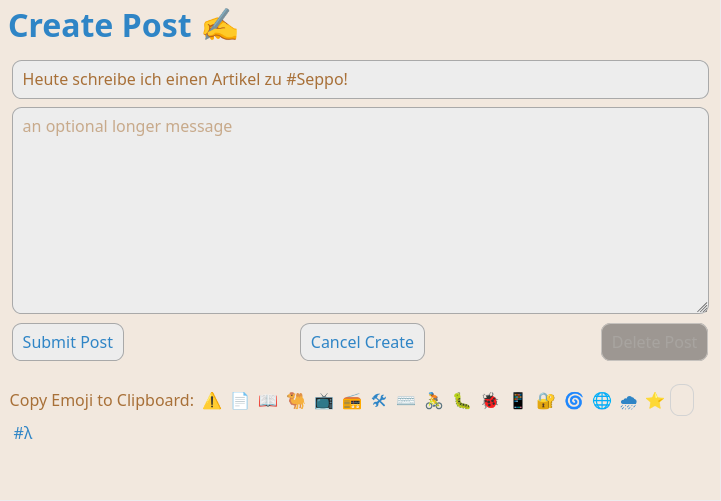Copy the mobile phone emoji
721x501 pixels.
click(x=518, y=401)
